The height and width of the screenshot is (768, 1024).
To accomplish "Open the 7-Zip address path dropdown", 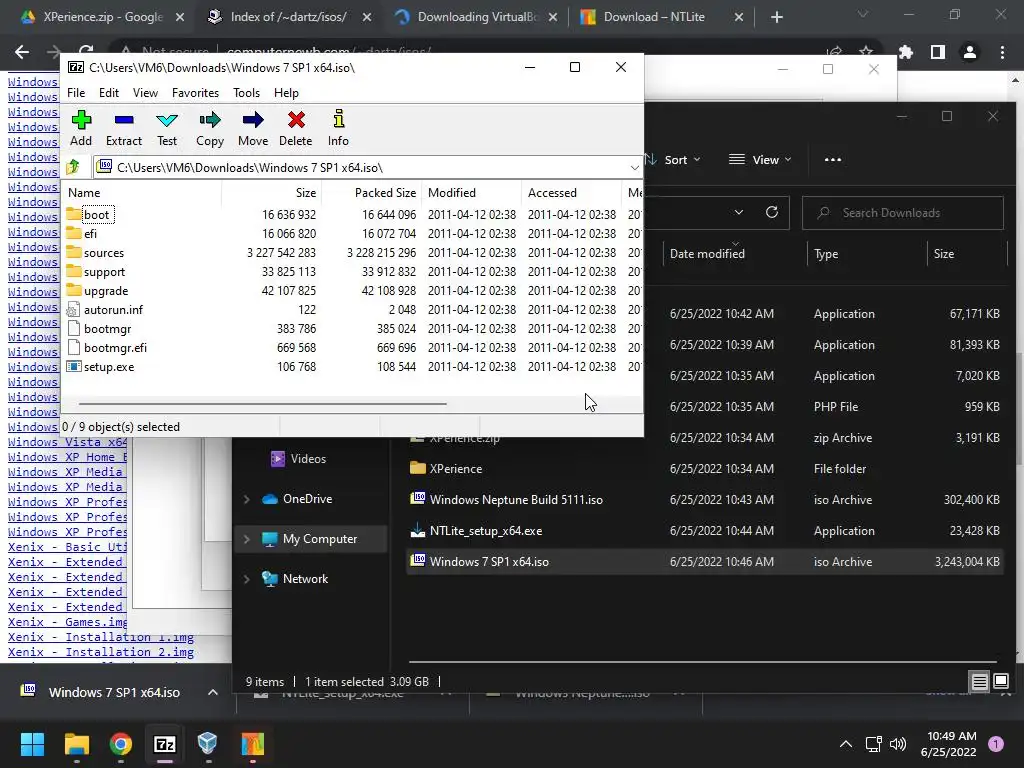I will click(x=634, y=168).
